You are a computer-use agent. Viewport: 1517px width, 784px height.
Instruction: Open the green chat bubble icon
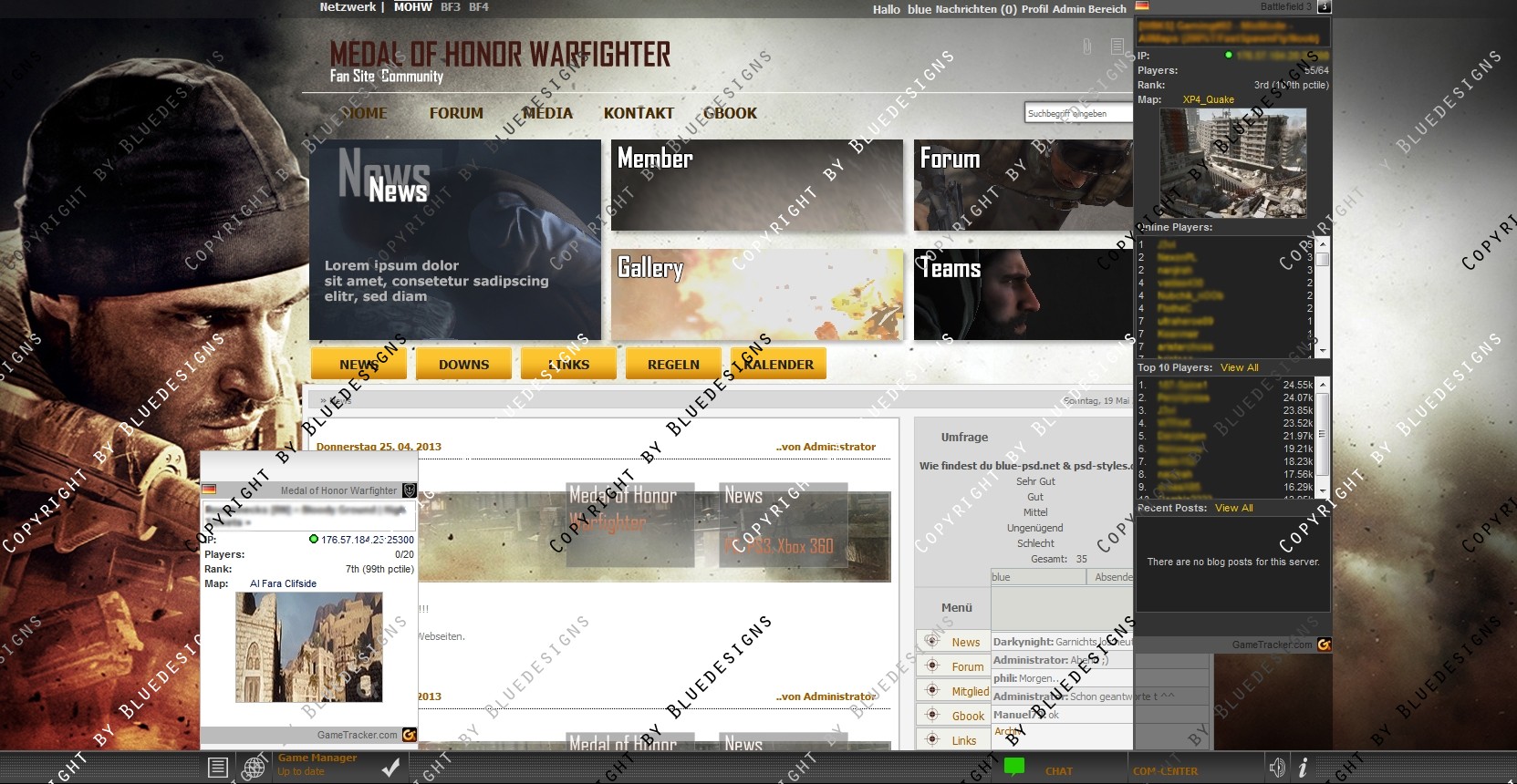[x=1014, y=768]
